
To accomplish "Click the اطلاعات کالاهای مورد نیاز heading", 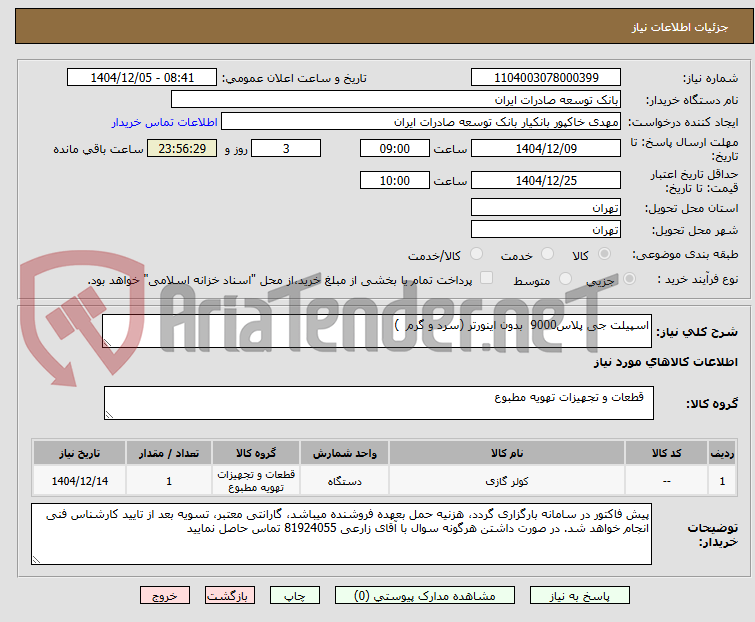I will (x=665, y=362).
